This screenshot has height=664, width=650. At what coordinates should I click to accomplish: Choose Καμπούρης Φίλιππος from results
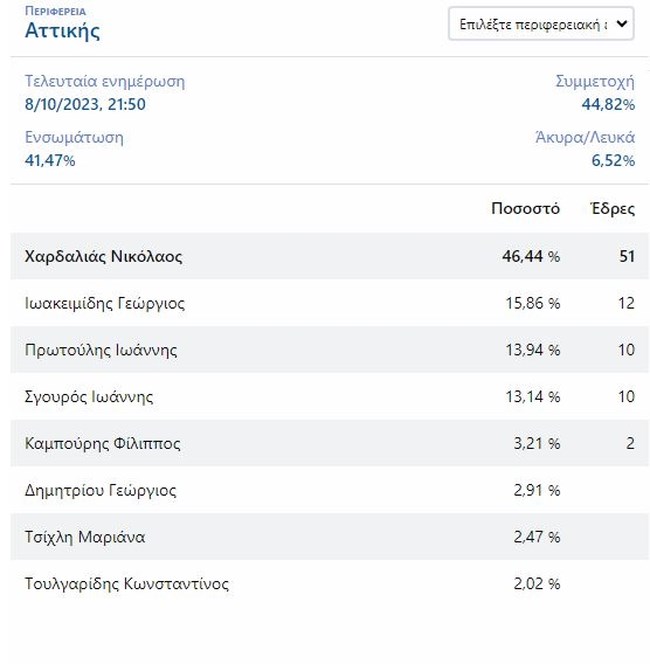[x=103, y=443]
